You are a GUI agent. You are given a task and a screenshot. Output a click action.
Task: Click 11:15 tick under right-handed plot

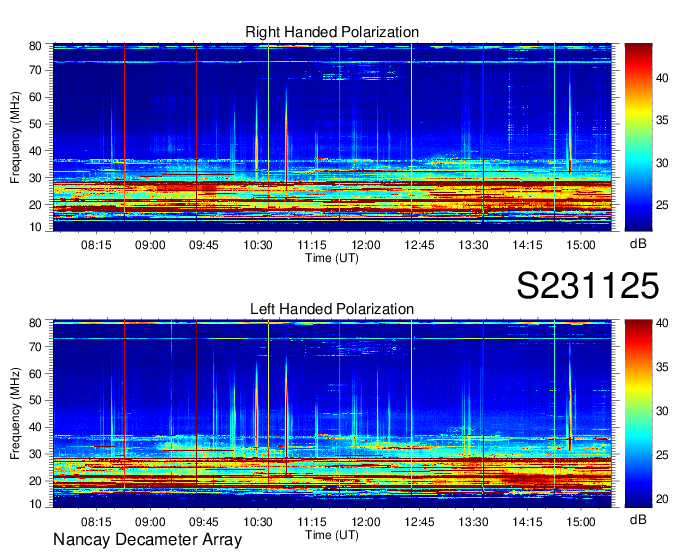pos(312,245)
